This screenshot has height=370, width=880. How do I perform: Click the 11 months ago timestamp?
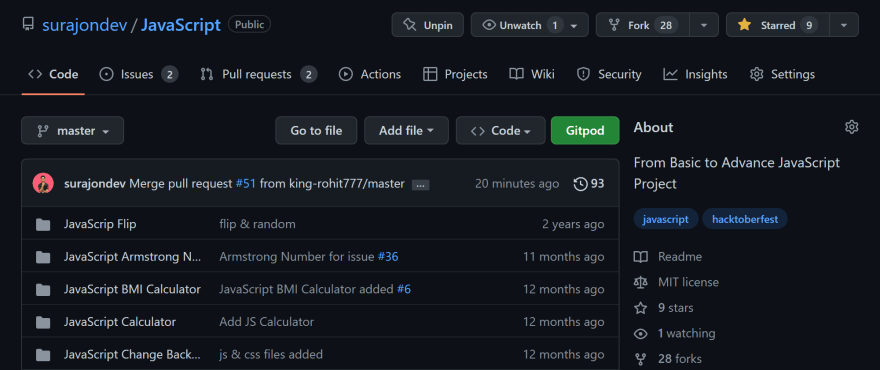click(563, 257)
